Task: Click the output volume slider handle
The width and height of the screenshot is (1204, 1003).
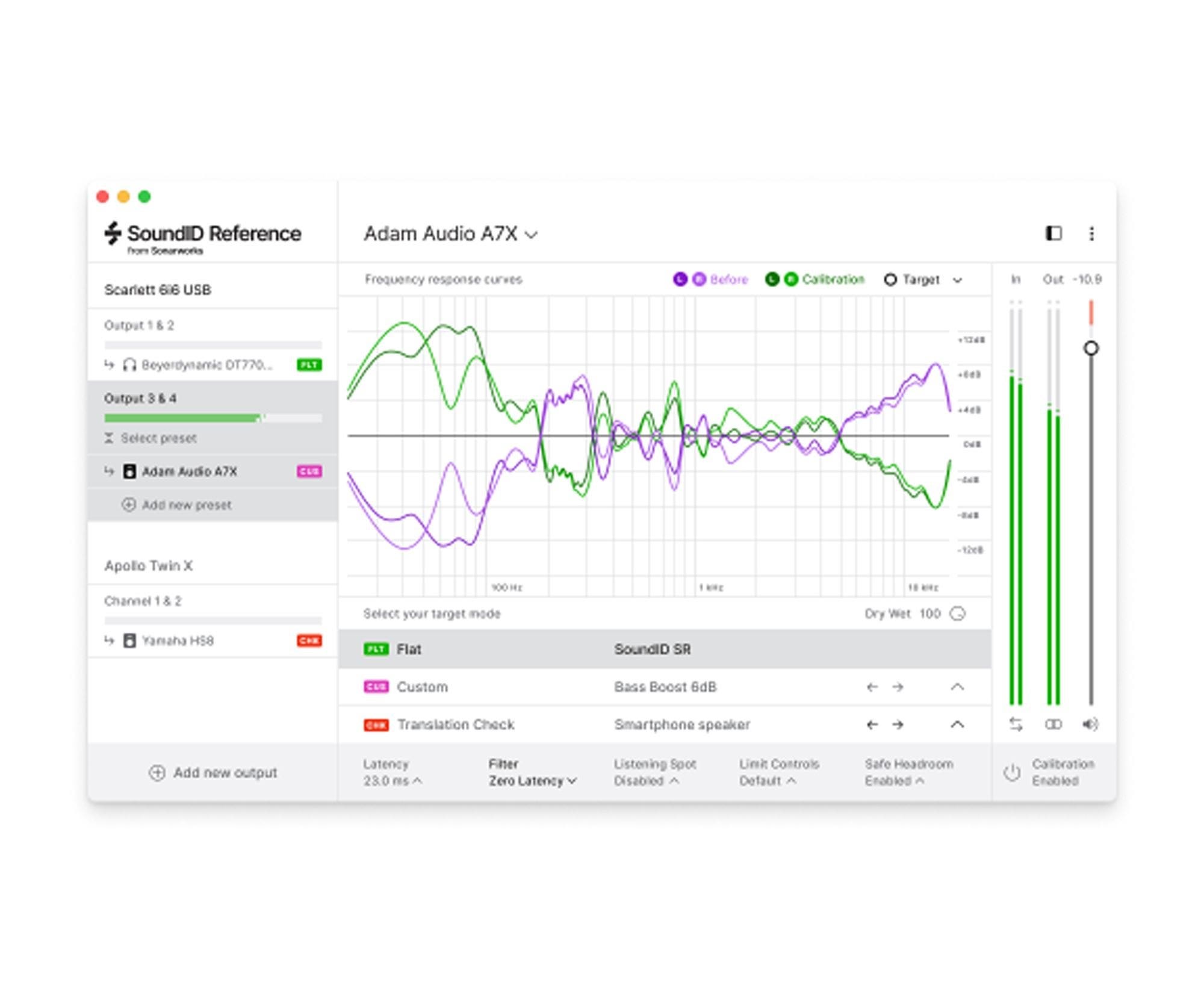Action: (x=1091, y=348)
